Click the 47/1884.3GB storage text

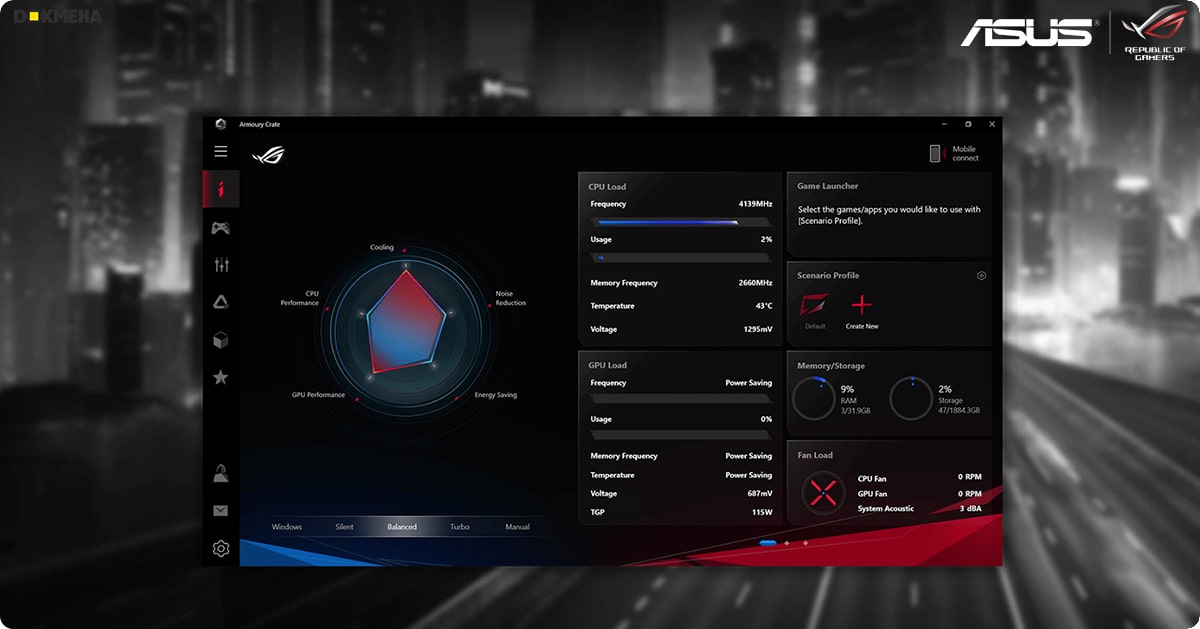click(x=959, y=410)
